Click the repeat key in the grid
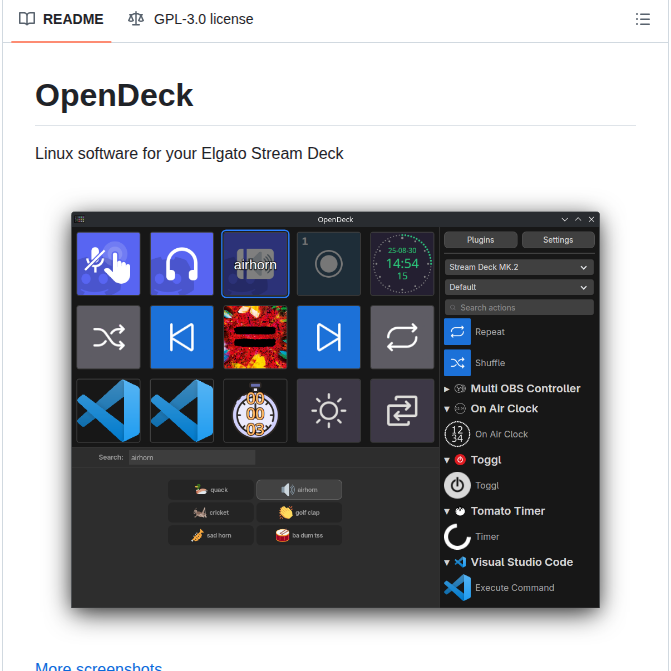The width and height of the screenshot is (671, 671). pyautogui.click(x=402, y=337)
